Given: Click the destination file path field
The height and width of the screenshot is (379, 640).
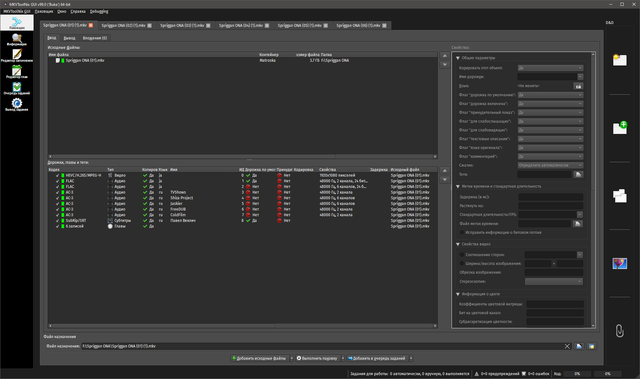Looking at the screenshot, I should pos(322,346).
